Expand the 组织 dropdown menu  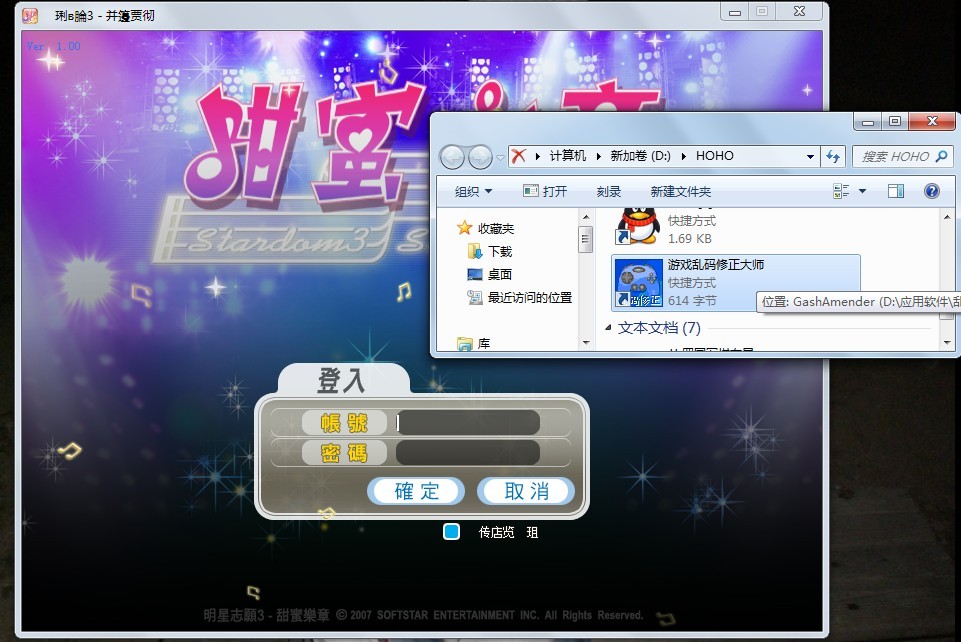[473, 191]
